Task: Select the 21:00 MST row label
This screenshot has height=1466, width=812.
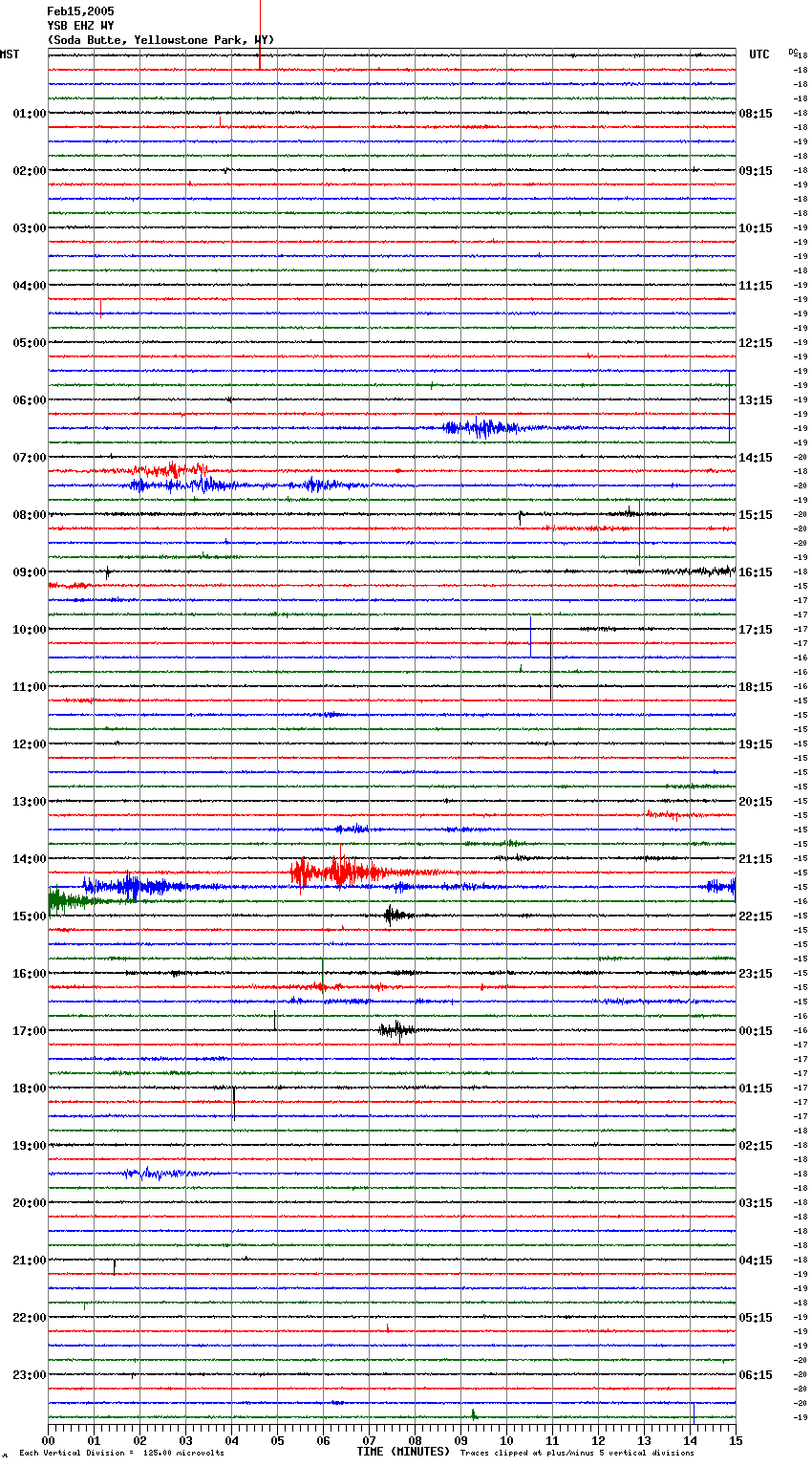Action: pyautogui.click(x=30, y=1261)
